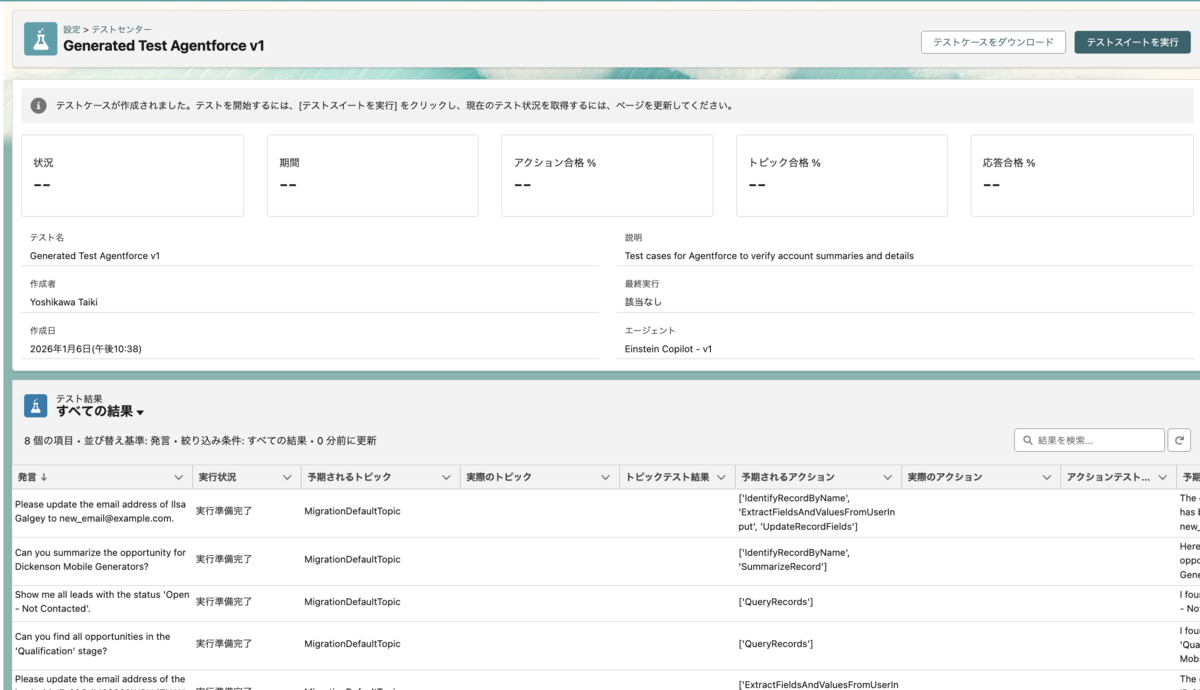Image resolution: width=1200 pixels, height=690 pixels.
Task: Click agent value Einstein Copilot - v1
Action: pyautogui.click(x=668, y=349)
